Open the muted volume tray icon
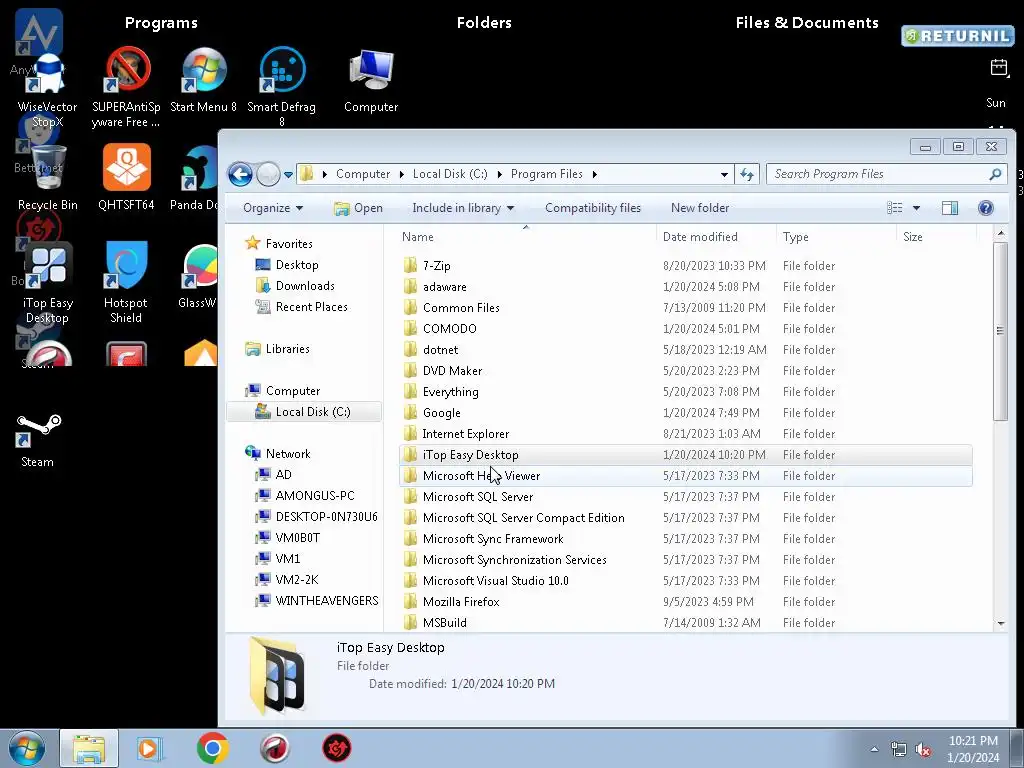Image resolution: width=1024 pixels, height=768 pixels. 923,750
